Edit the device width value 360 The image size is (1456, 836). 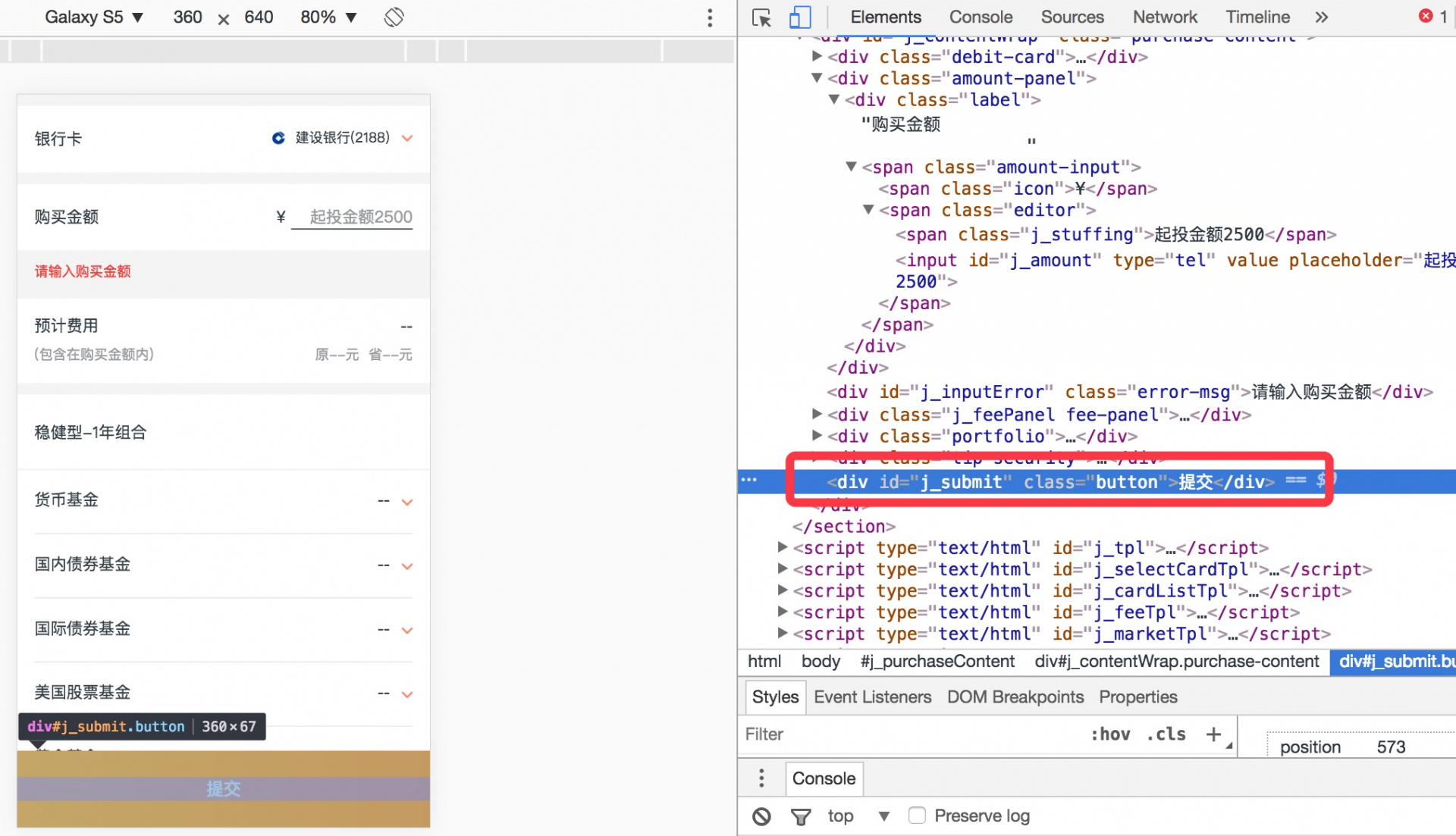(x=187, y=17)
